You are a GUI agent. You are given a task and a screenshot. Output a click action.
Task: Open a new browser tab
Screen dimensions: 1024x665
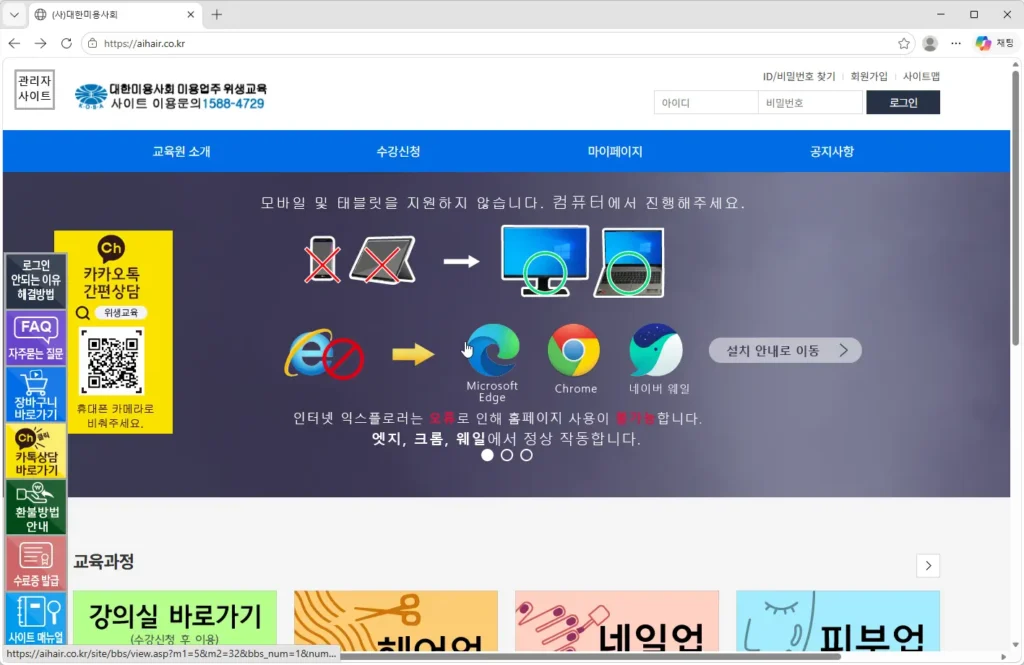217,14
